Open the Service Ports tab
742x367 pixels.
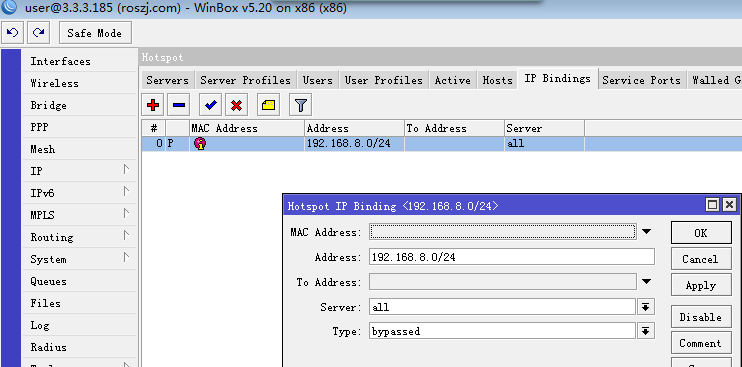(641, 80)
